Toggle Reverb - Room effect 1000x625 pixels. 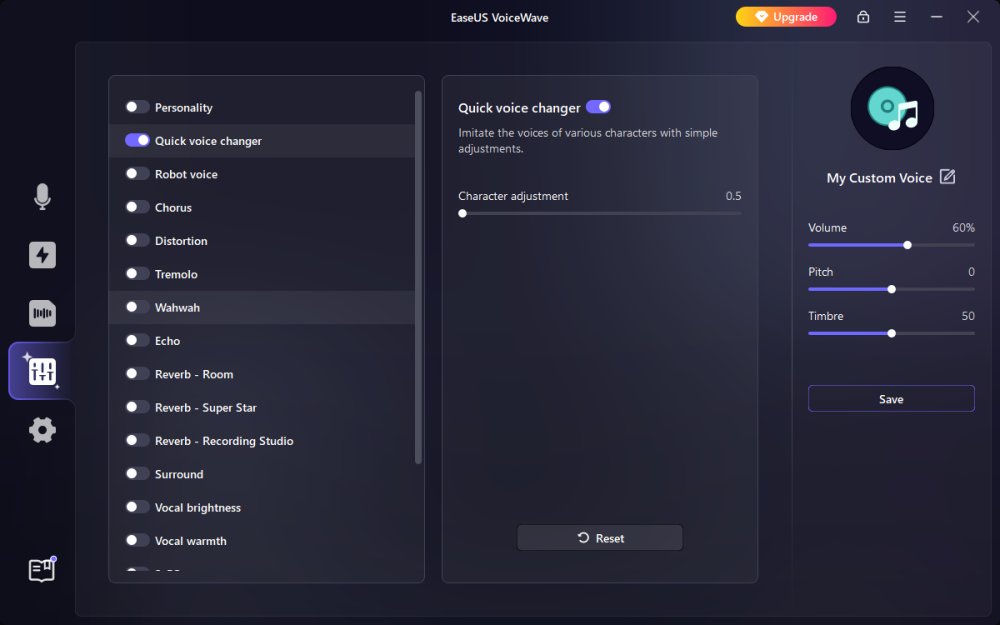click(x=137, y=373)
